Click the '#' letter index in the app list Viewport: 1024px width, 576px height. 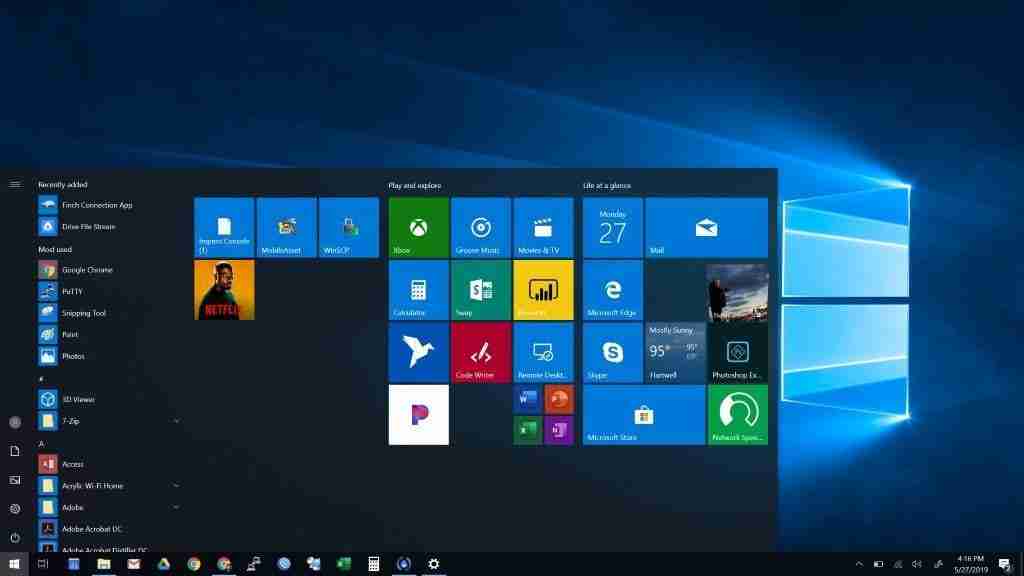coord(41,379)
